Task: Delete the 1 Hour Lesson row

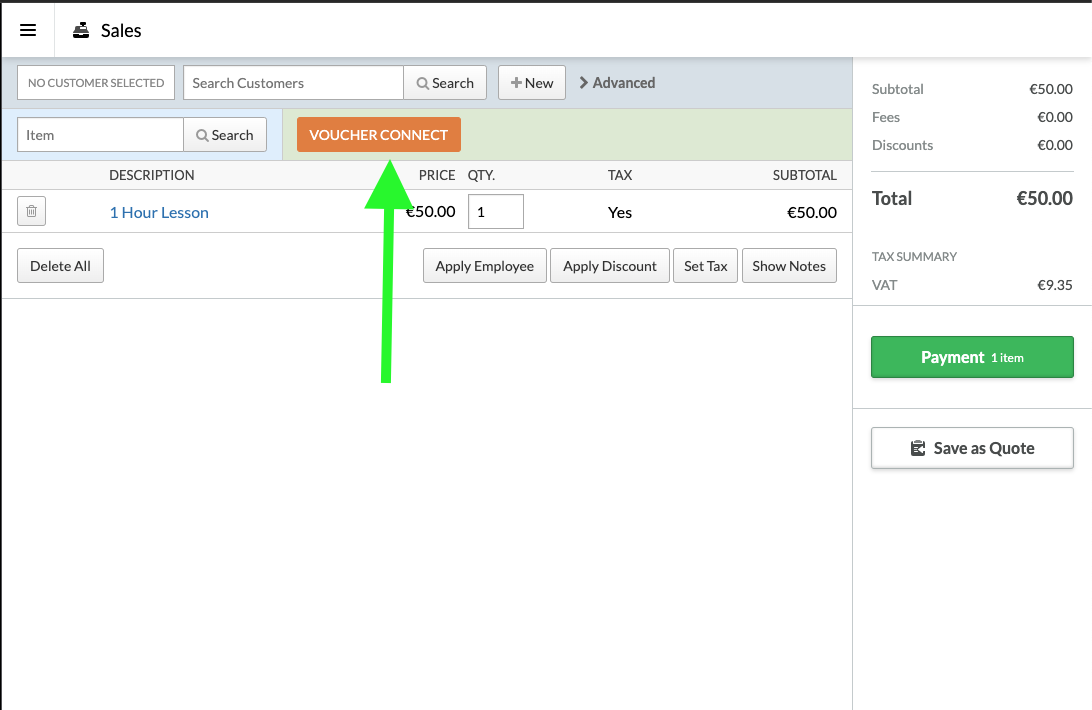Action: point(31,212)
